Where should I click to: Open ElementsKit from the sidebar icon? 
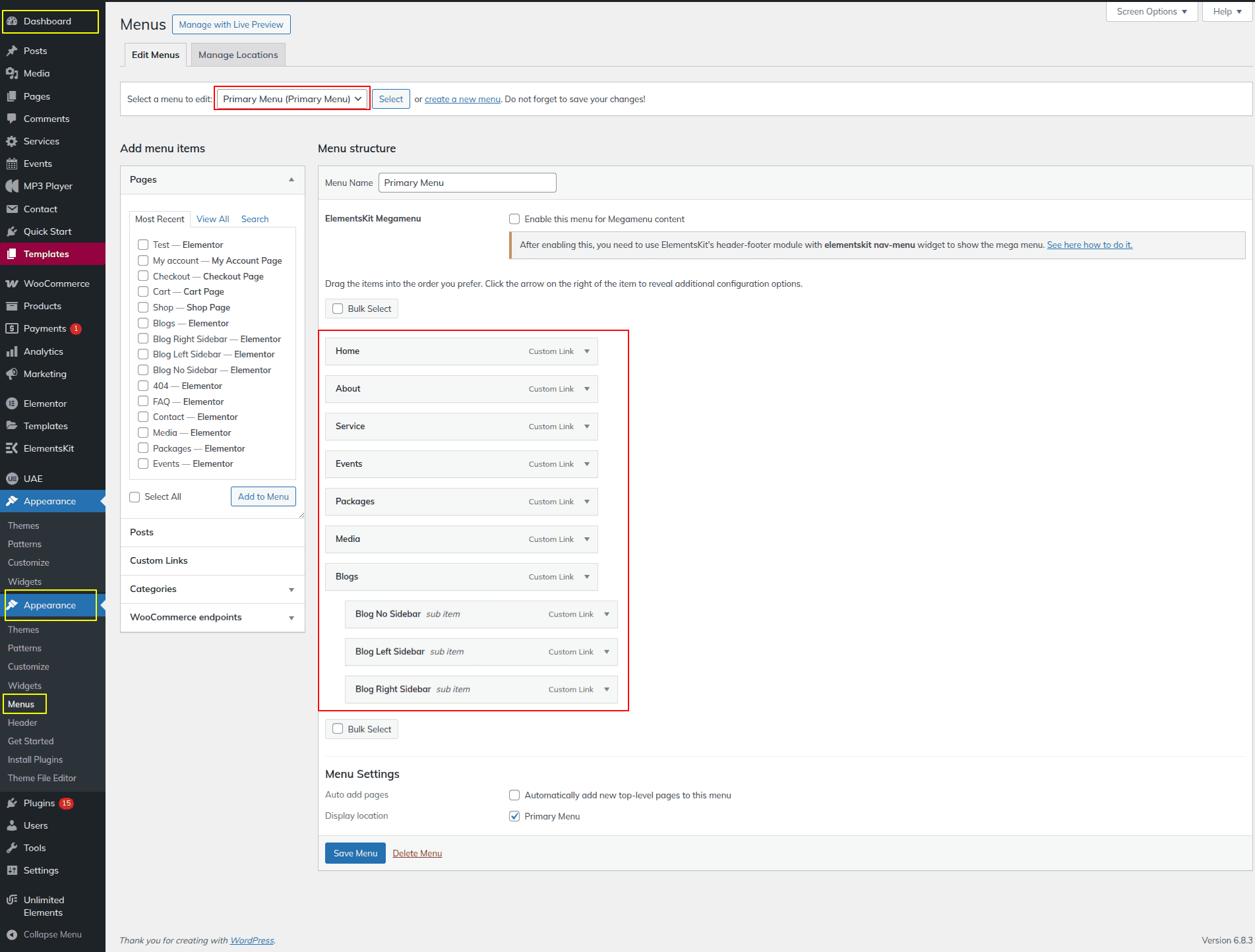pos(12,448)
